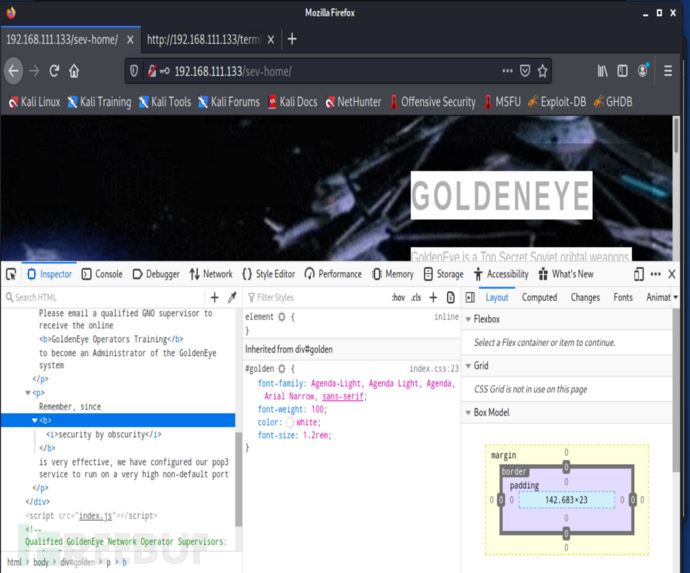Toggle the sidebar view icon
Viewport: 690px width, 573px height.
tap(622, 71)
